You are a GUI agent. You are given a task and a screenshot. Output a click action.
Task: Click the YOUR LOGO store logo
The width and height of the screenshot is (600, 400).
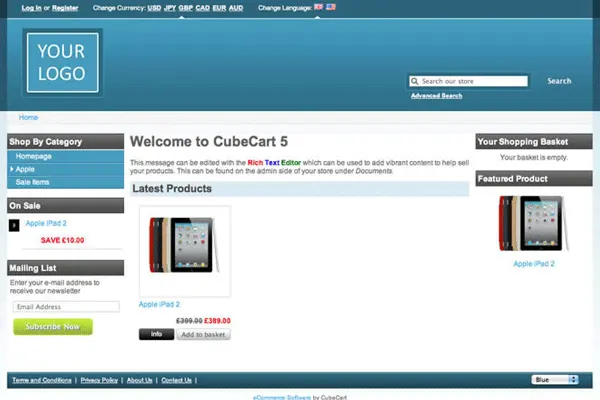(x=62, y=62)
